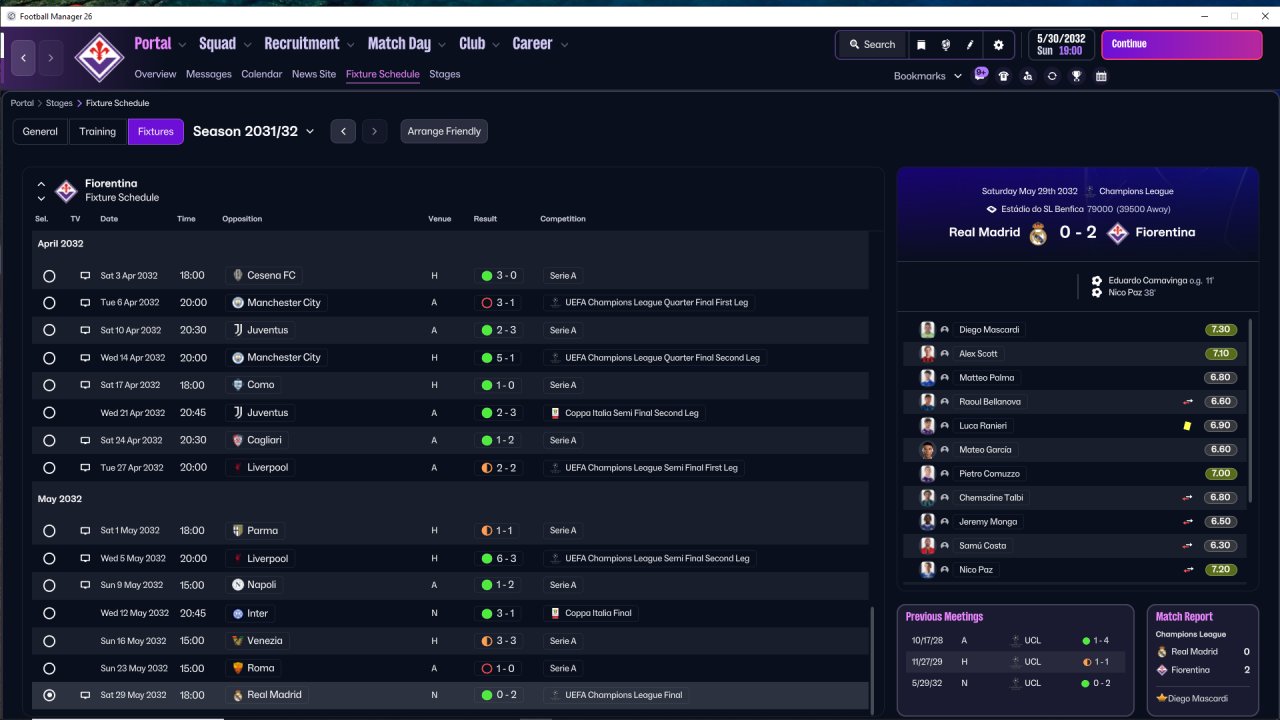Open Stages link in breadcrumb
Screen dimensions: 1280x720
click(59, 103)
